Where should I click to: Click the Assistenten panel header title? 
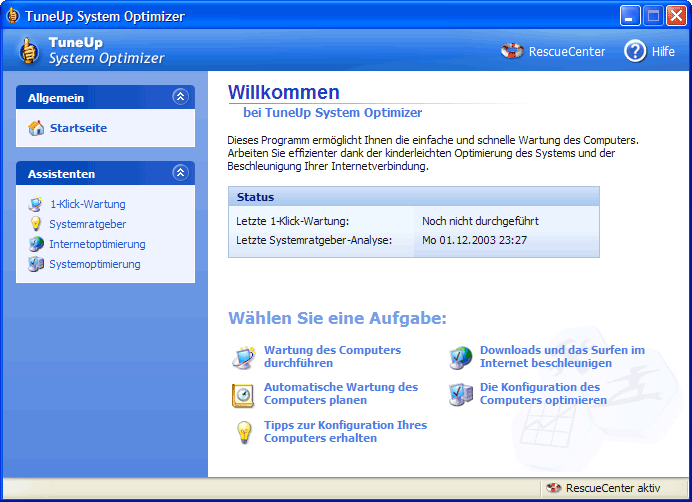click(61, 174)
